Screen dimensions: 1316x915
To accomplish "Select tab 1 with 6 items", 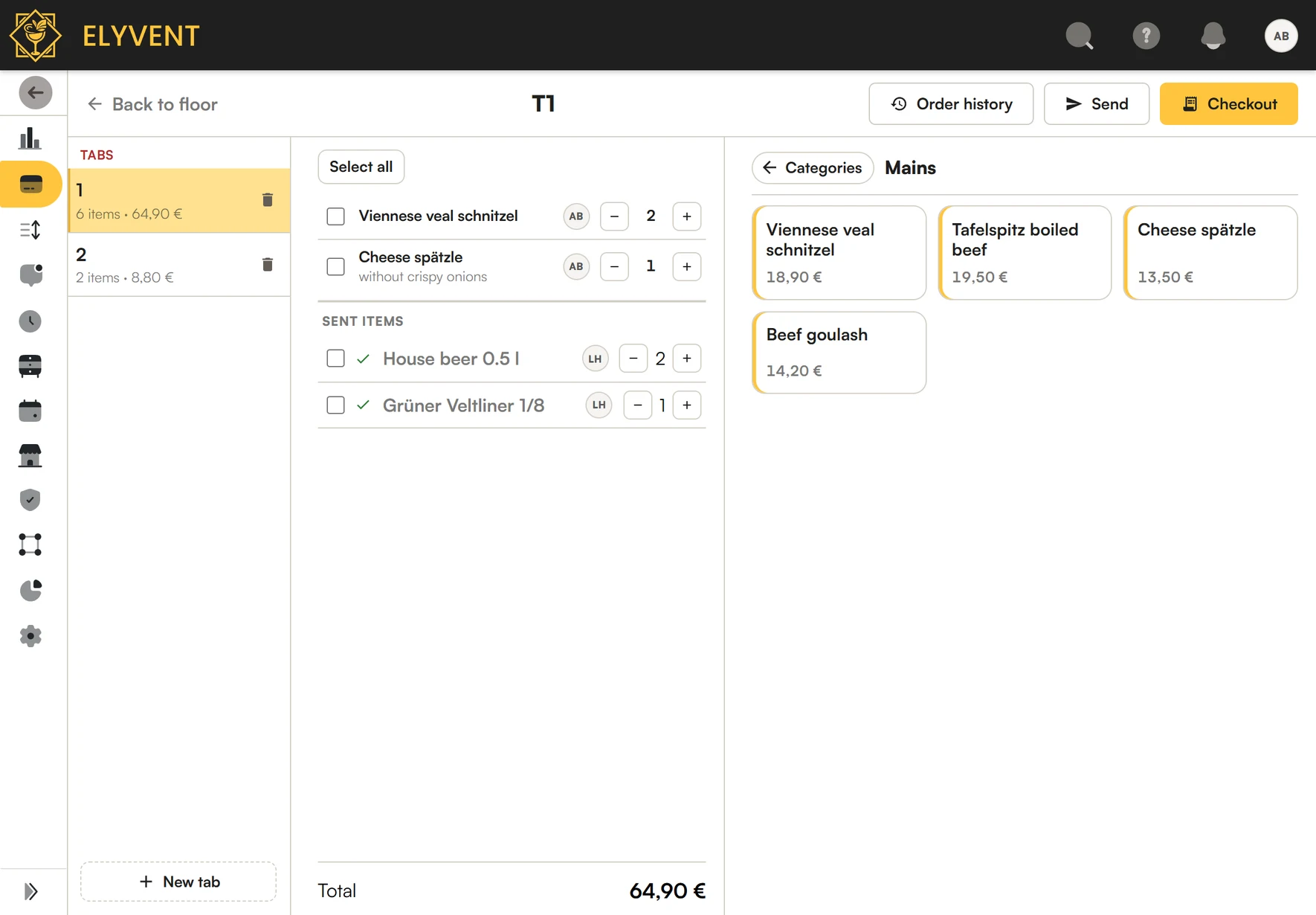I will click(178, 201).
